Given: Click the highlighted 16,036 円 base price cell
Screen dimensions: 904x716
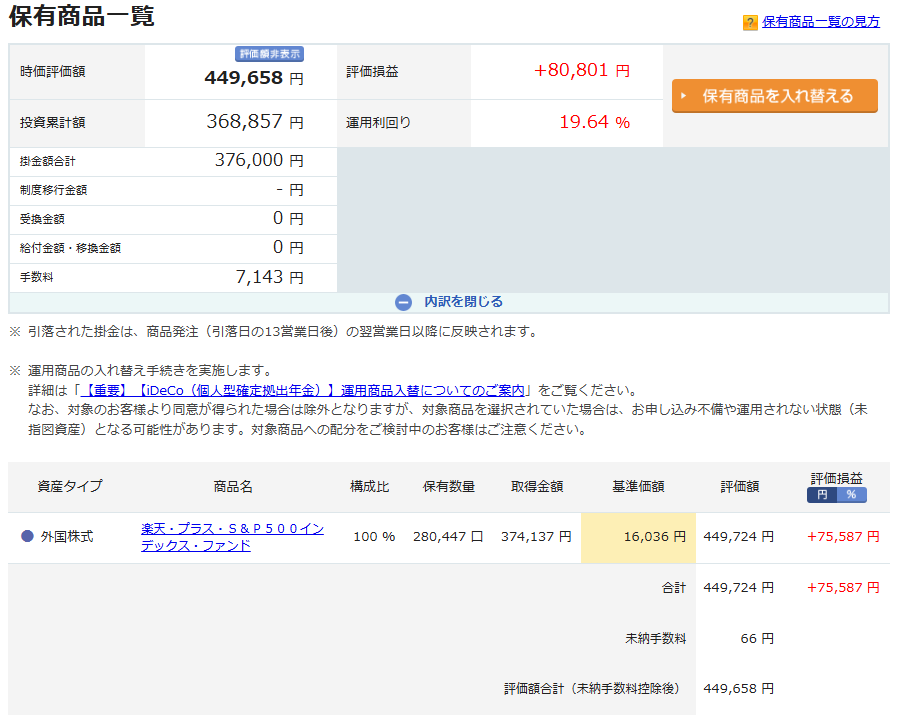Looking at the screenshot, I should (x=638, y=537).
